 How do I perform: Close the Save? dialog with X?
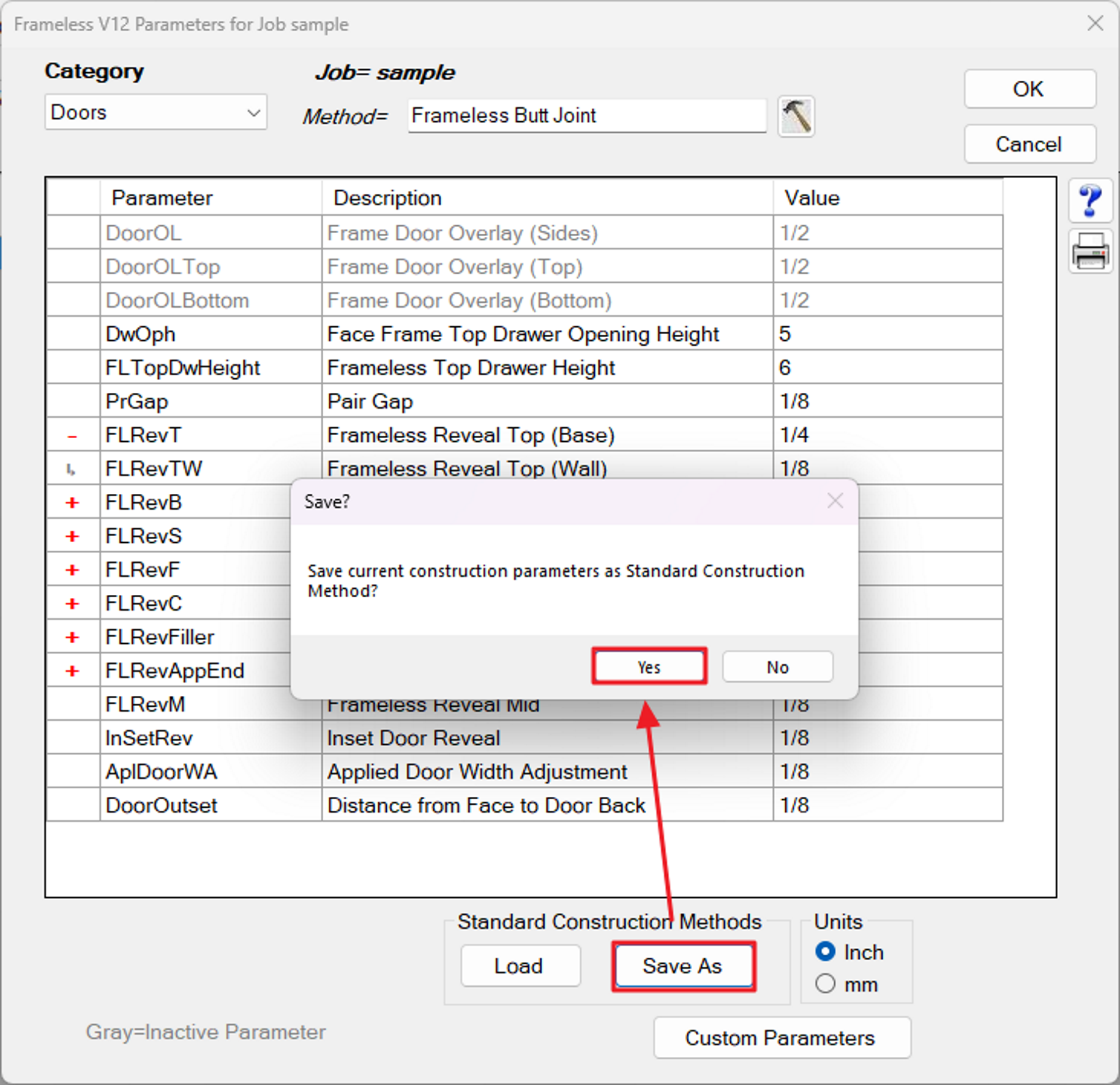pos(835,501)
